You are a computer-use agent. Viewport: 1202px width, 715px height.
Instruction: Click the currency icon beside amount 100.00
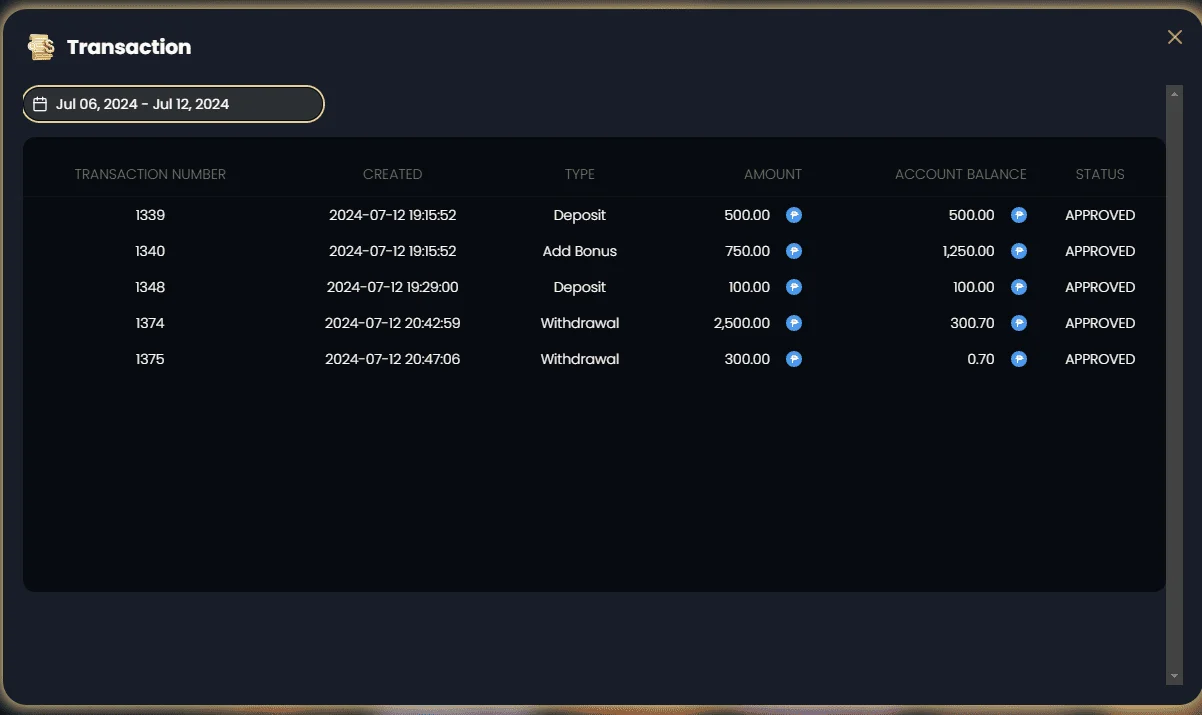click(794, 287)
